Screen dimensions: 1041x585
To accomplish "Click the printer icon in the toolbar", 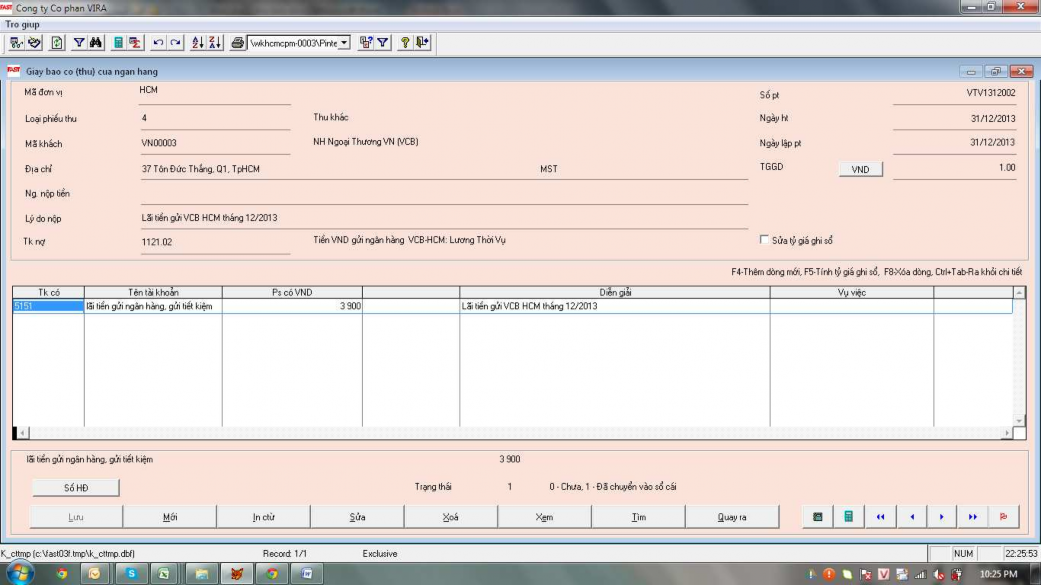I will point(238,43).
